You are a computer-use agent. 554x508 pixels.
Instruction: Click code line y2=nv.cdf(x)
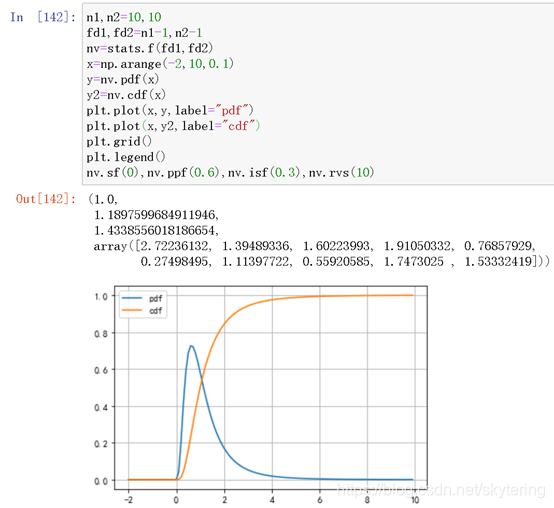[x=126, y=95]
